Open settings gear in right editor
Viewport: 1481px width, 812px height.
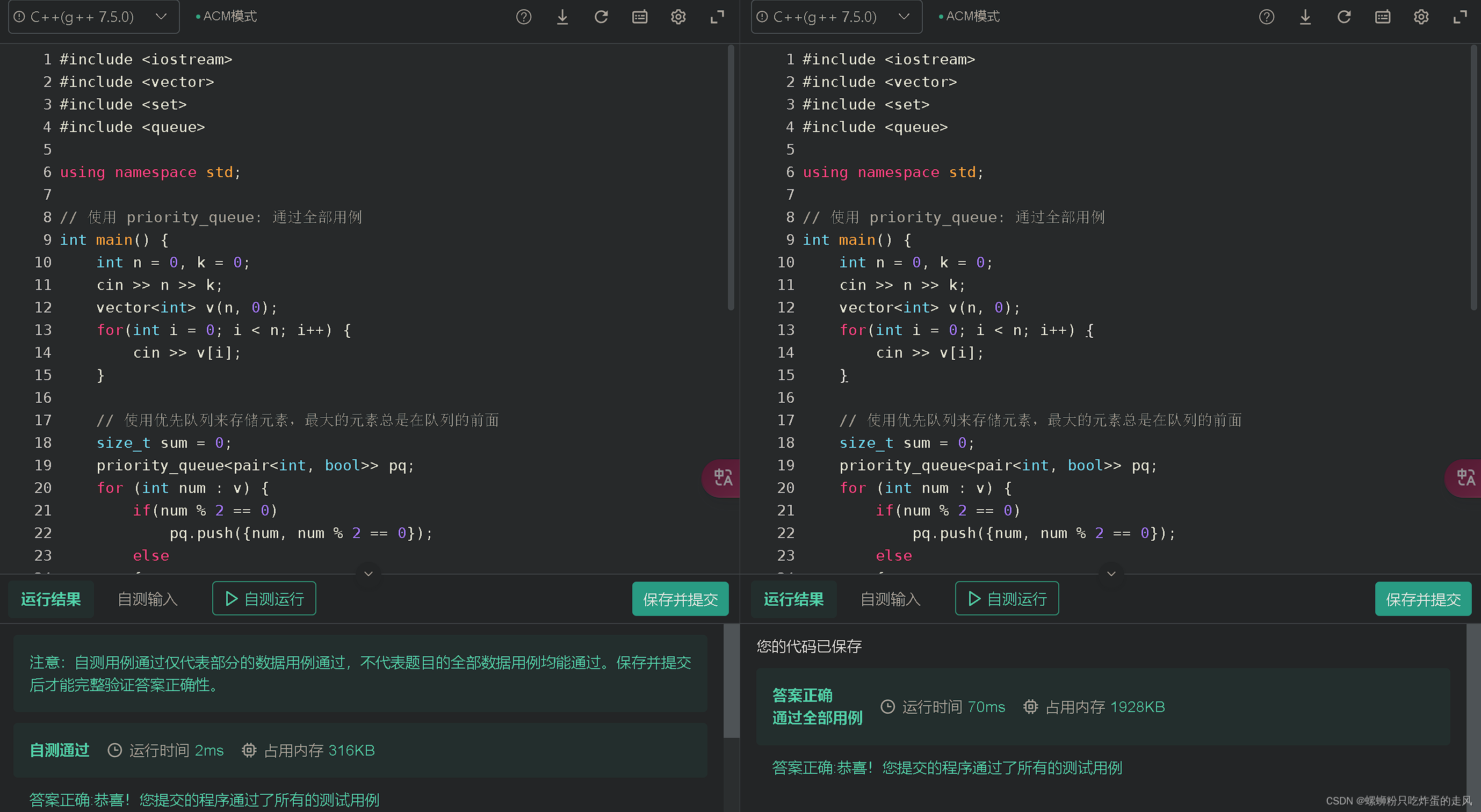click(x=1421, y=17)
